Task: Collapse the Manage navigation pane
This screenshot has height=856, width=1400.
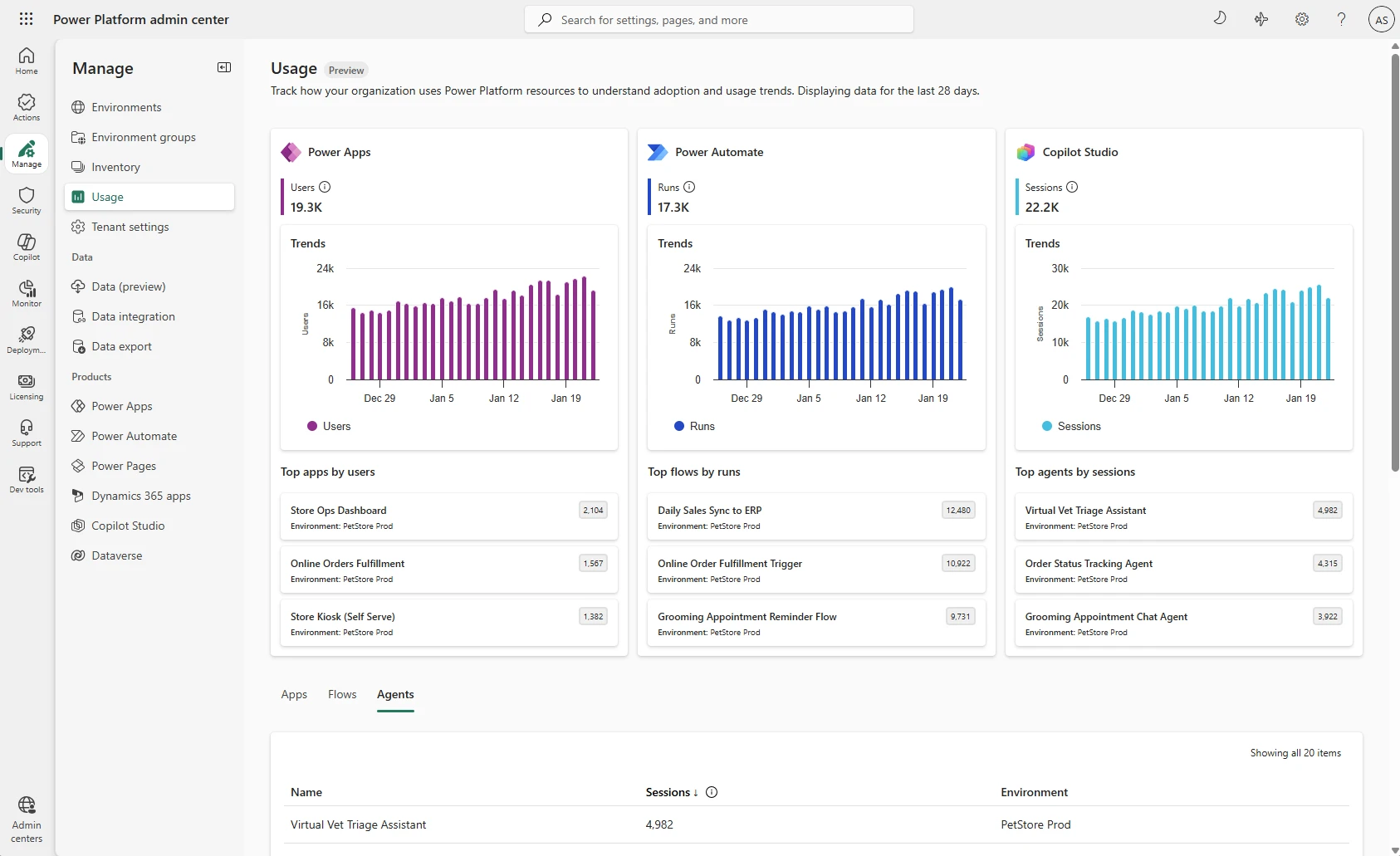Action: click(223, 67)
